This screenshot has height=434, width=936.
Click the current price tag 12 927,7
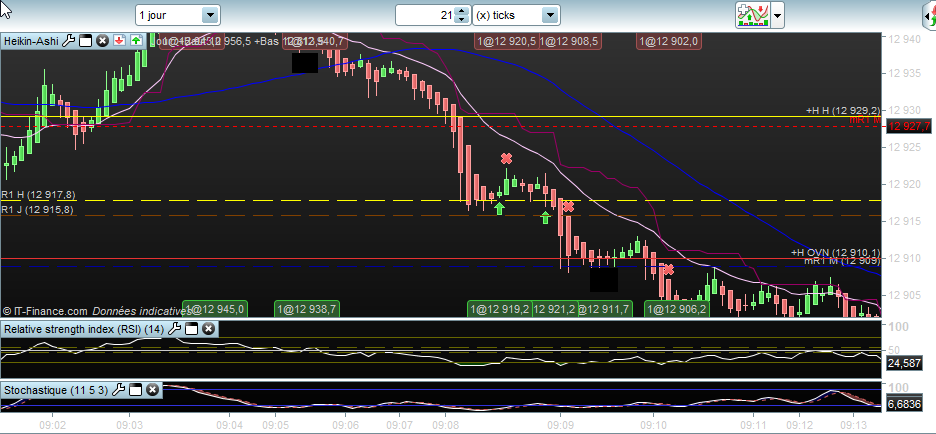(909, 127)
